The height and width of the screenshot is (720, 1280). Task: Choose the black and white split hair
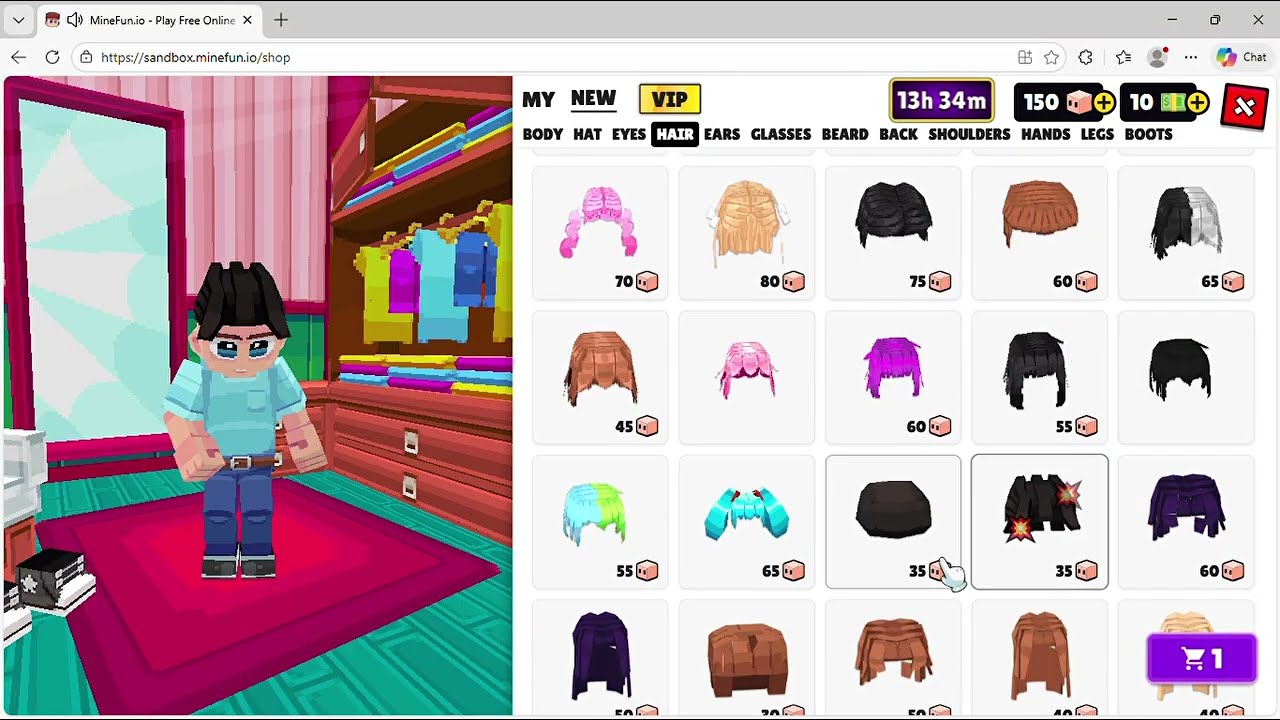(1186, 233)
